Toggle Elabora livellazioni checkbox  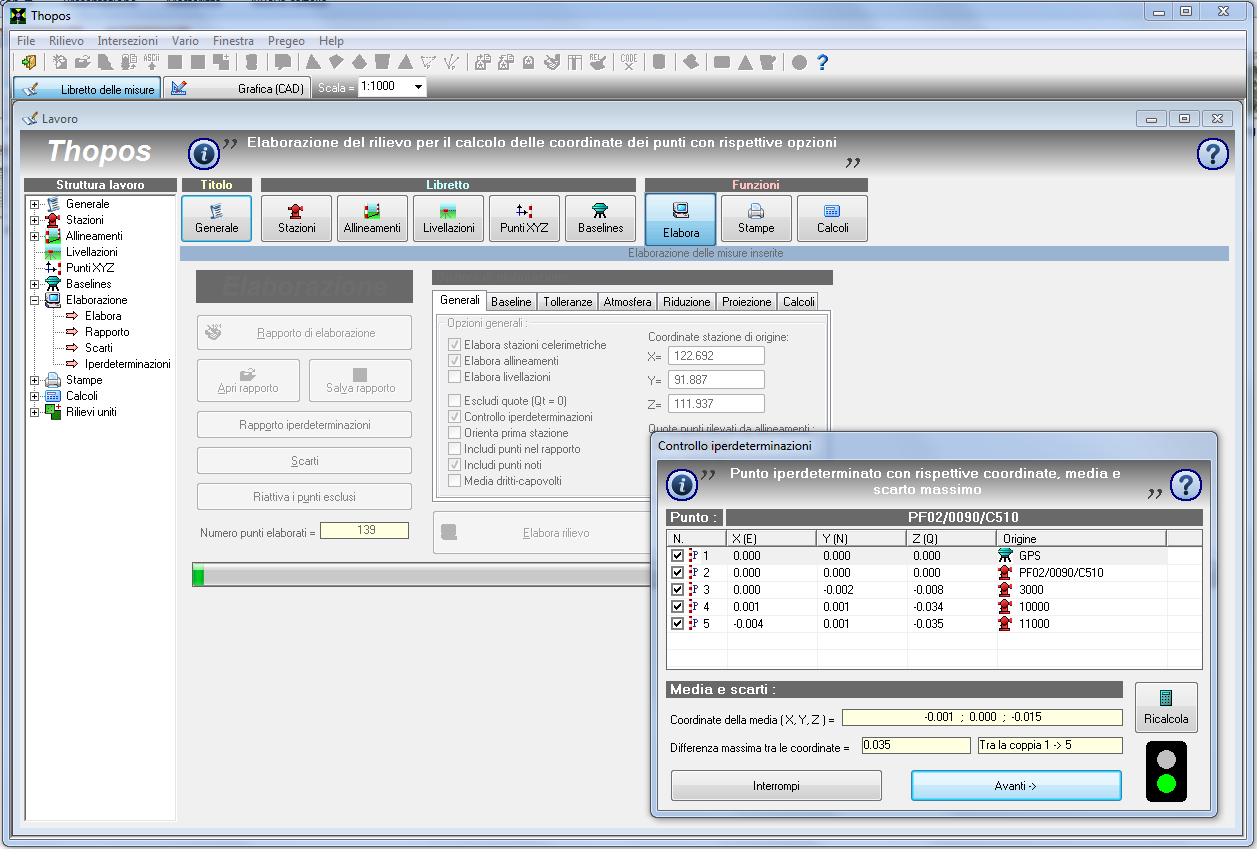(x=455, y=377)
